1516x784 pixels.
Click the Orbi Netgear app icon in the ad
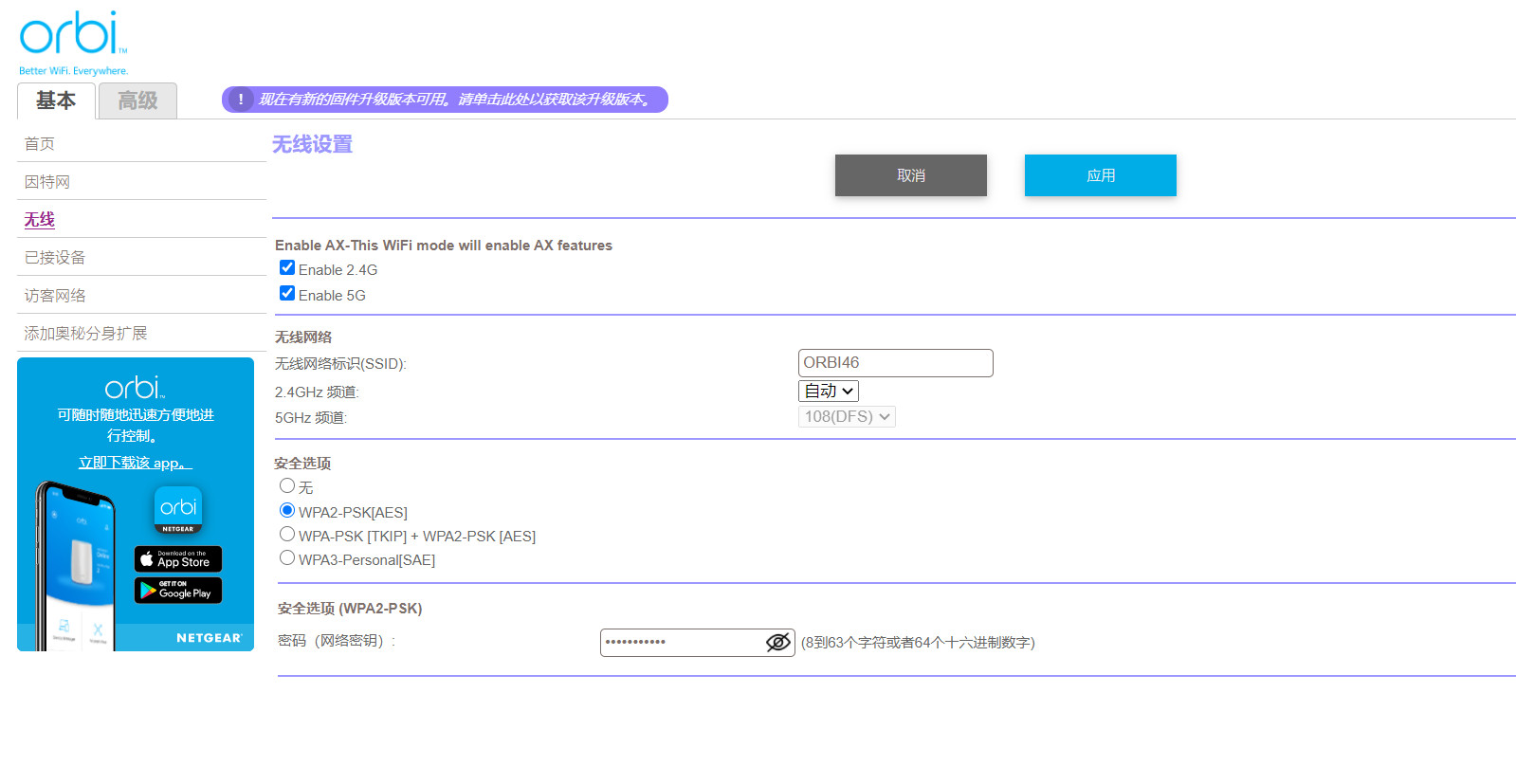click(178, 510)
